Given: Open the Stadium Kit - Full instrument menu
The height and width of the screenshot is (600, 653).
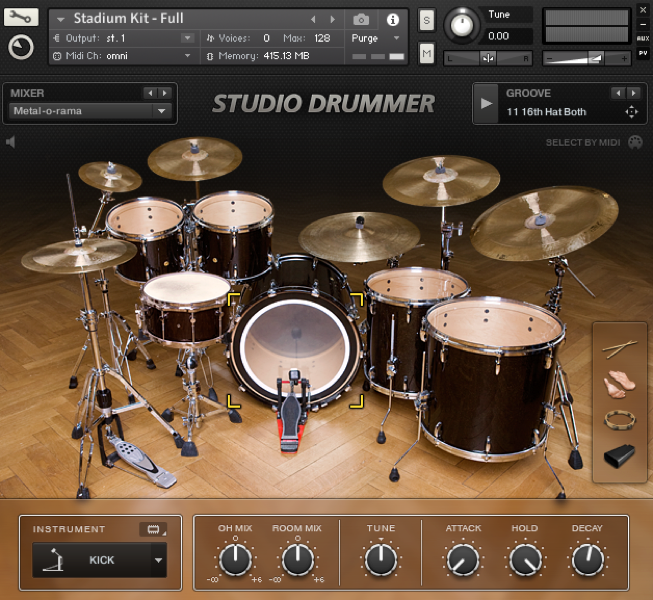Looking at the screenshot, I should click(x=128, y=19).
